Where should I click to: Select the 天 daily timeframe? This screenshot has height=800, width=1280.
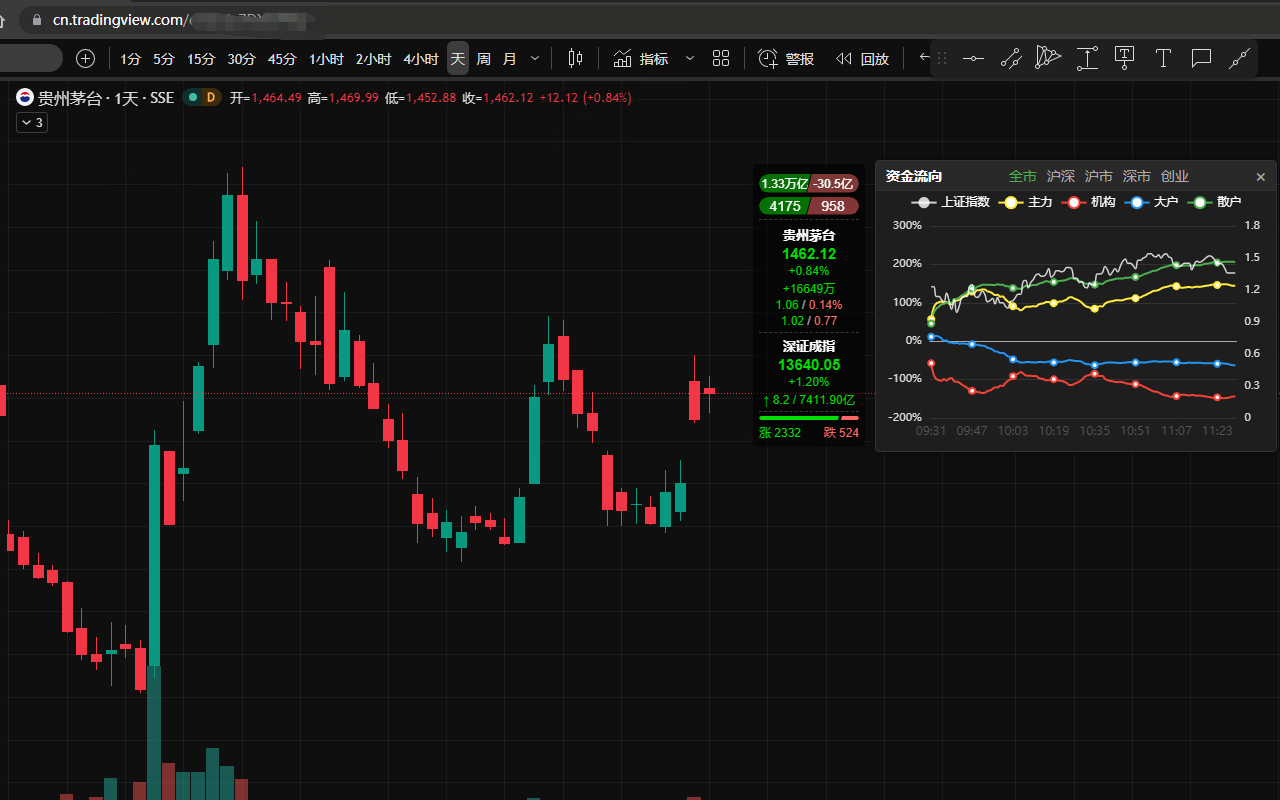pyautogui.click(x=458, y=59)
